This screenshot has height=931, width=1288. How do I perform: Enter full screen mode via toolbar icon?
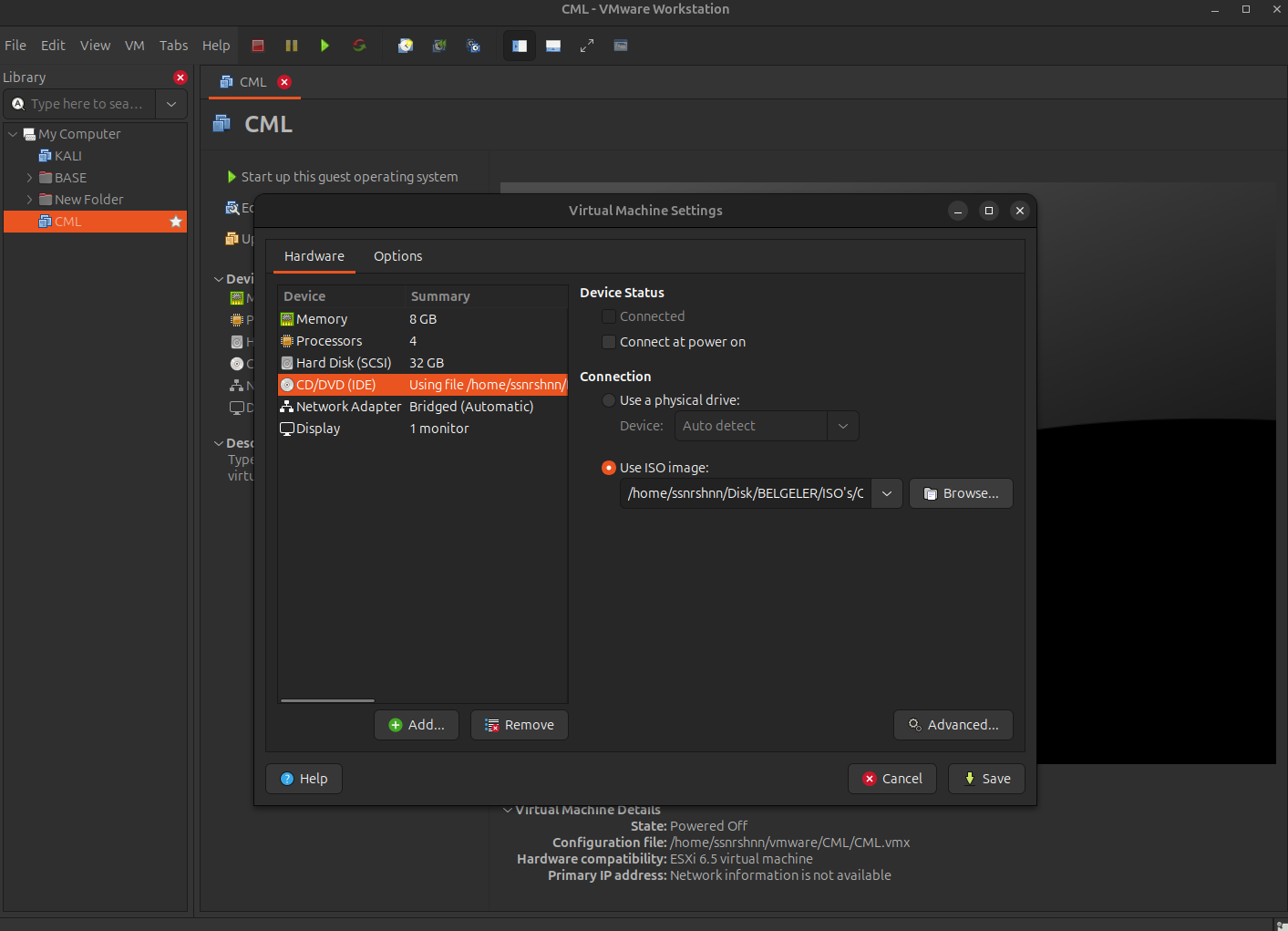tap(587, 46)
